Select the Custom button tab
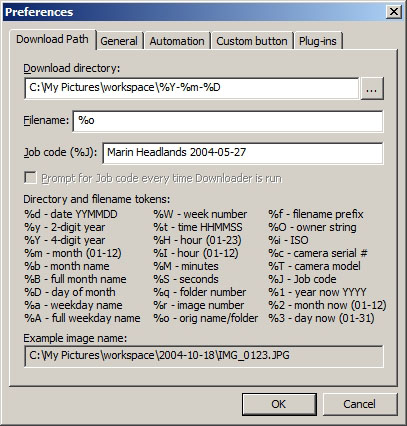The height and width of the screenshot is (426, 407). coord(252,41)
